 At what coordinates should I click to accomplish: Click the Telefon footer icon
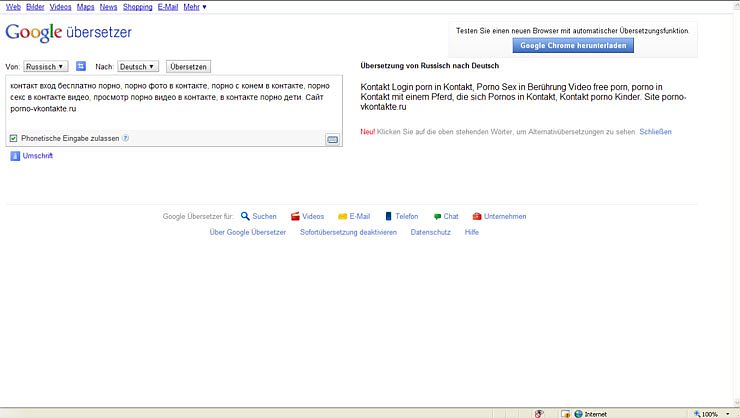388,216
